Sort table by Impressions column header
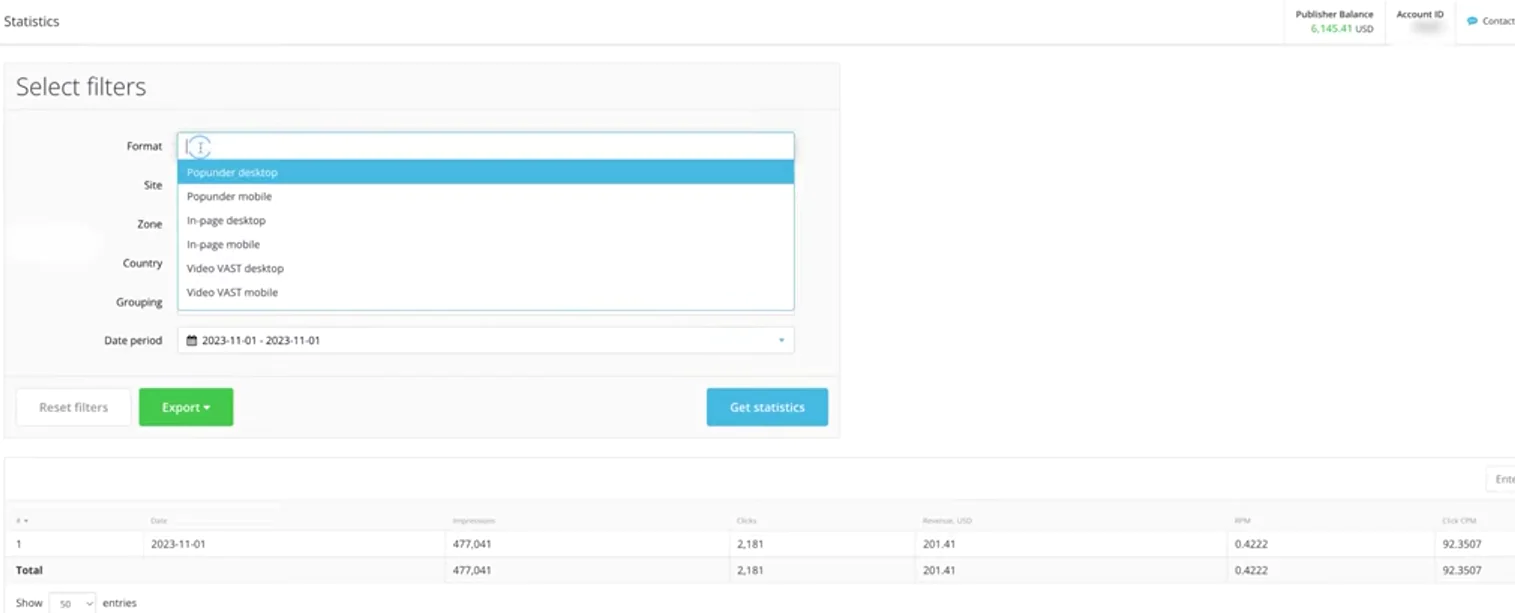This screenshot has width=1515, height=613. [x=474, y=521]
